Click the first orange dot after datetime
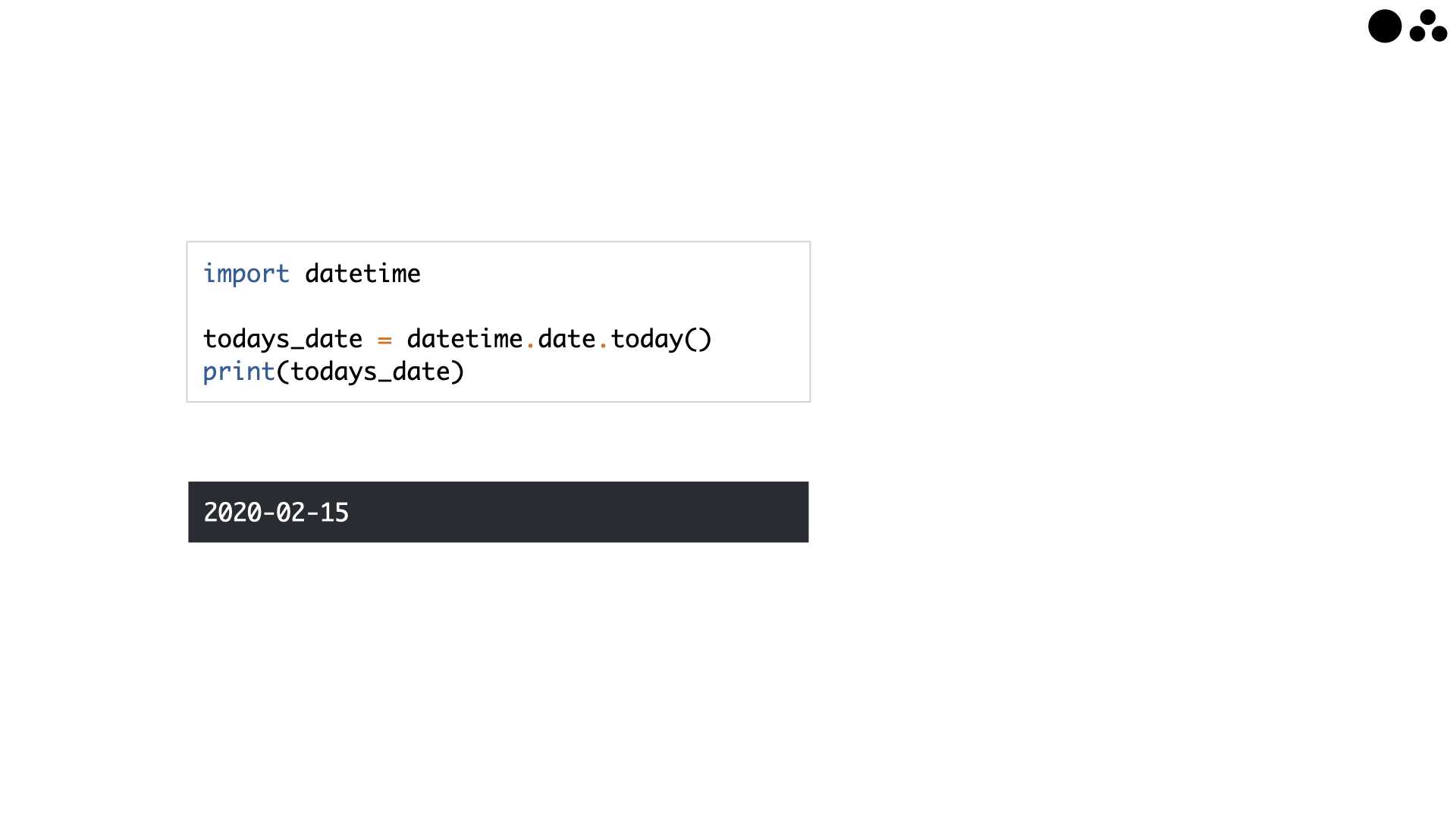 pyautogui.click(x=530, y=345)
